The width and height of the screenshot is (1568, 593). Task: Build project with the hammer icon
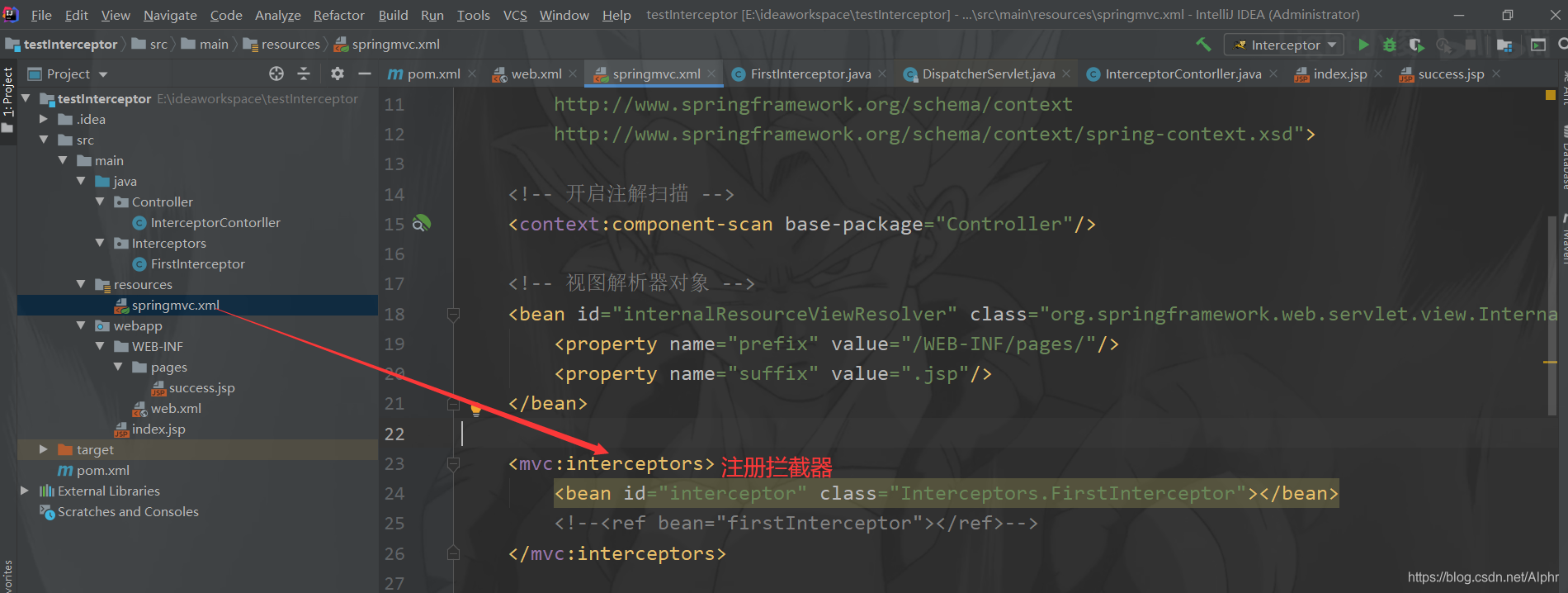(1203, 45)
